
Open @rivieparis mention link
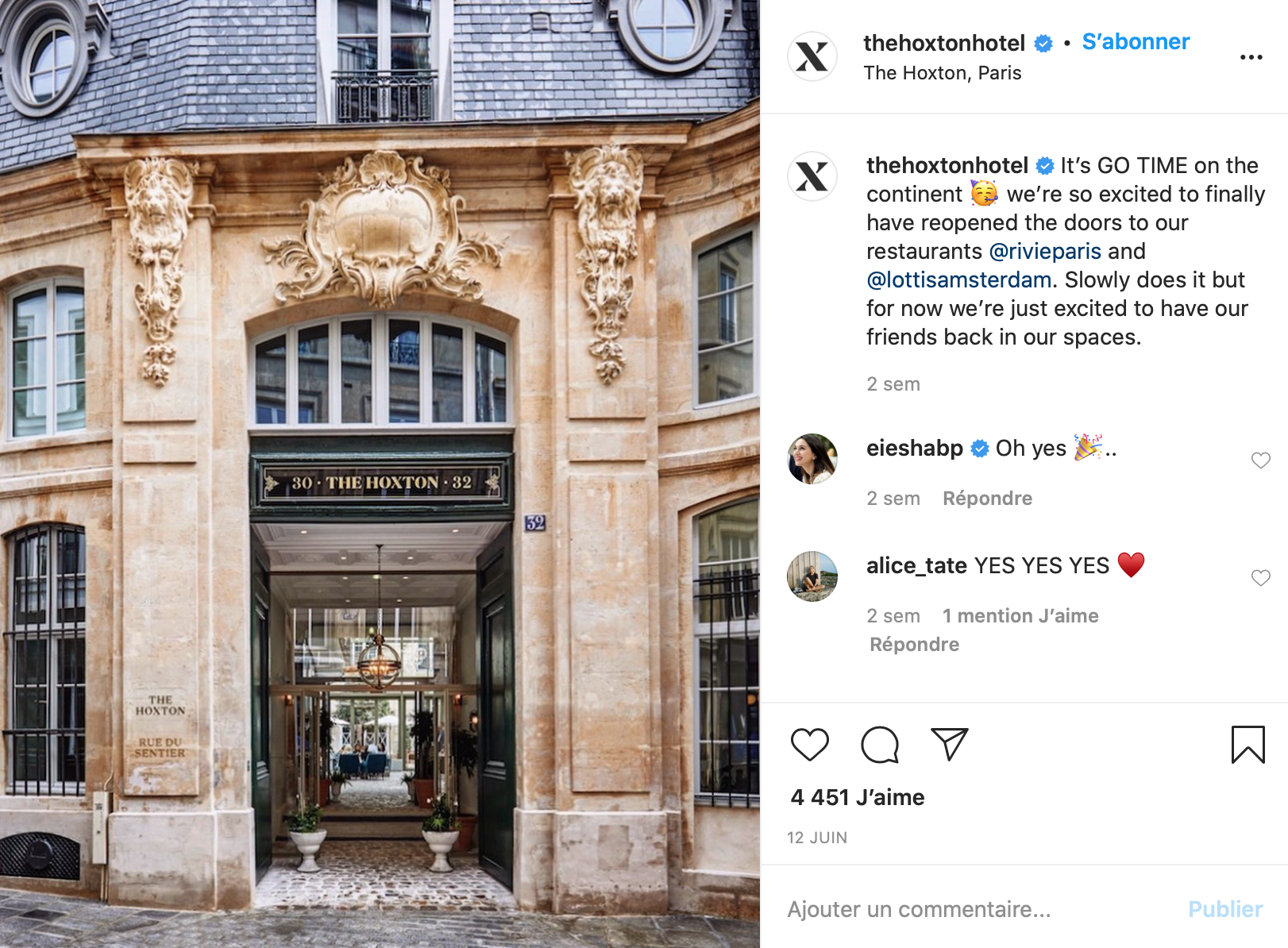tap(1045, 252)
